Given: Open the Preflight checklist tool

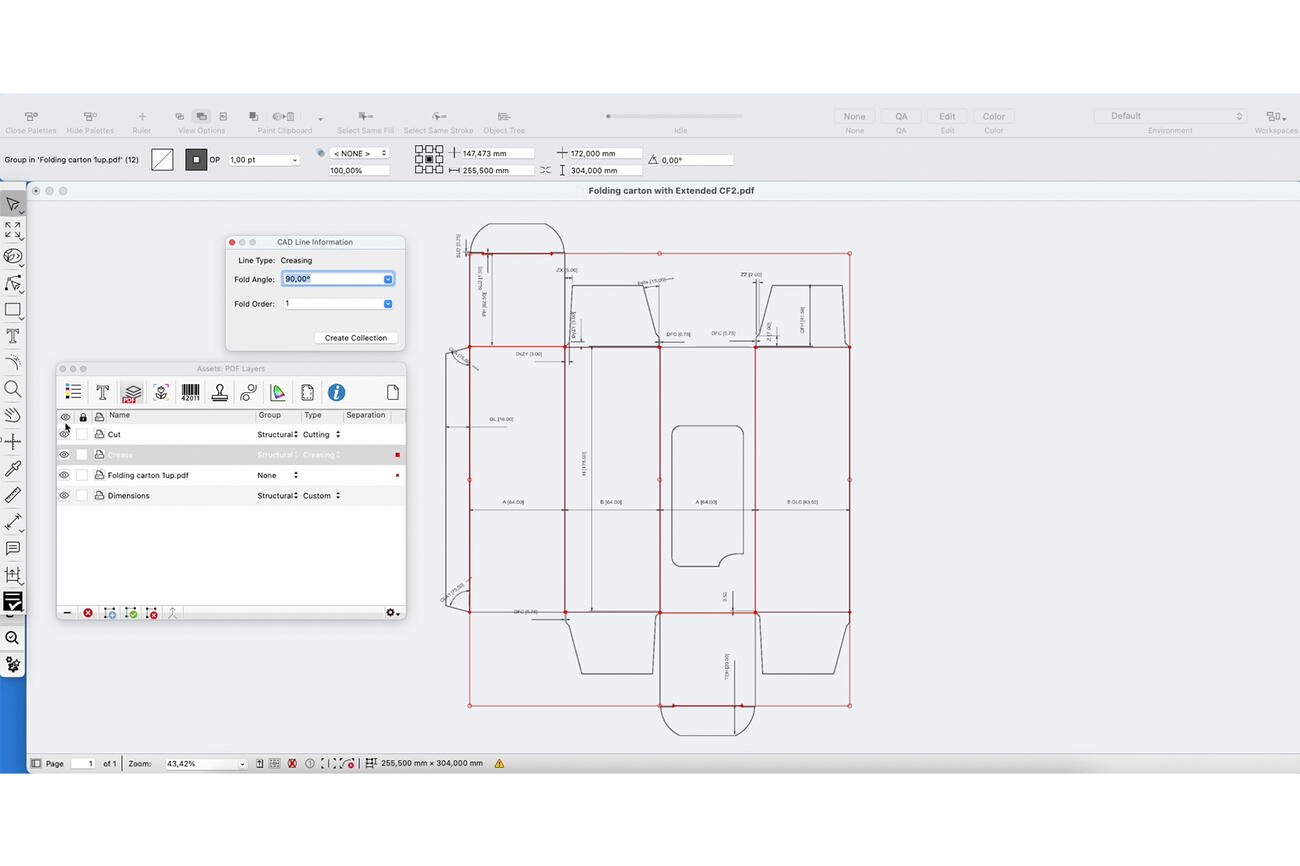Looking at the screenshot, I should [x=12, y=601].
